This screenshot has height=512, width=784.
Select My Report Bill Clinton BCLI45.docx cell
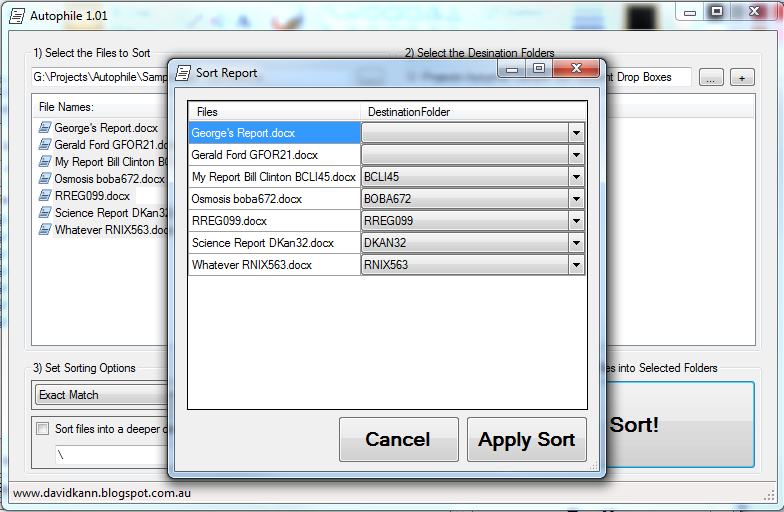click(274, 177)
